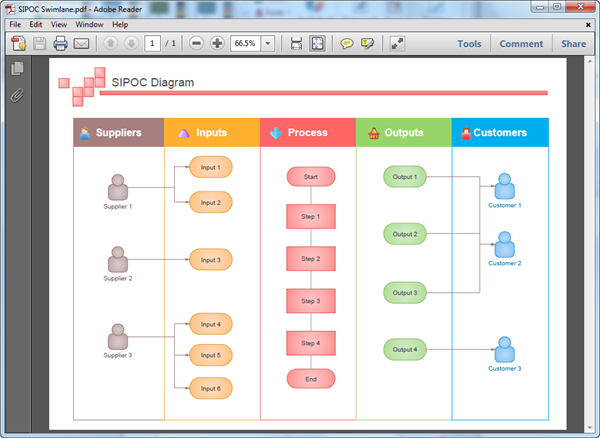
Task: Open the File menu
Action: click(15, 24)
